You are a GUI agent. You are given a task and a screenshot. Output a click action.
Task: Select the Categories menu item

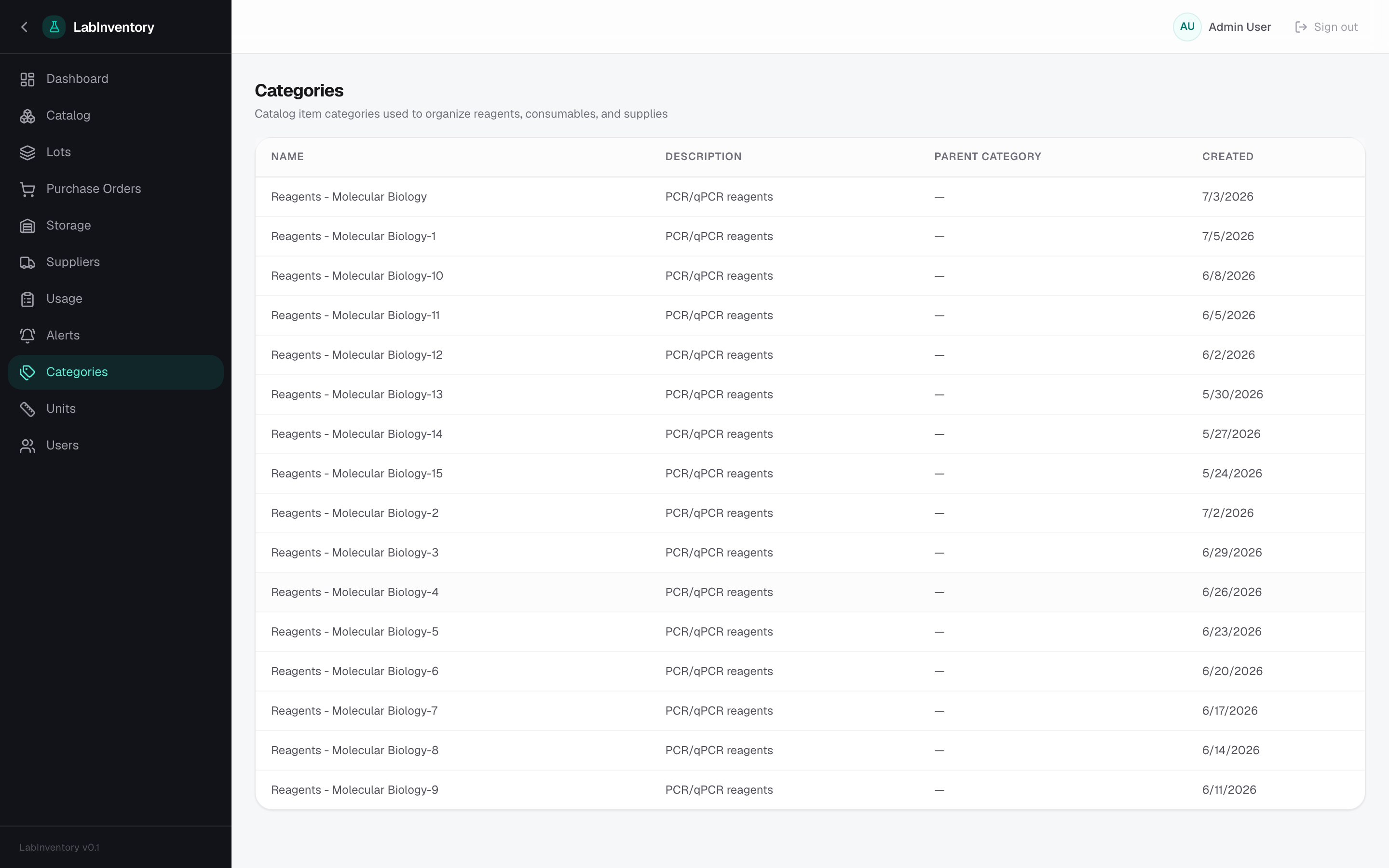(115, 372)
